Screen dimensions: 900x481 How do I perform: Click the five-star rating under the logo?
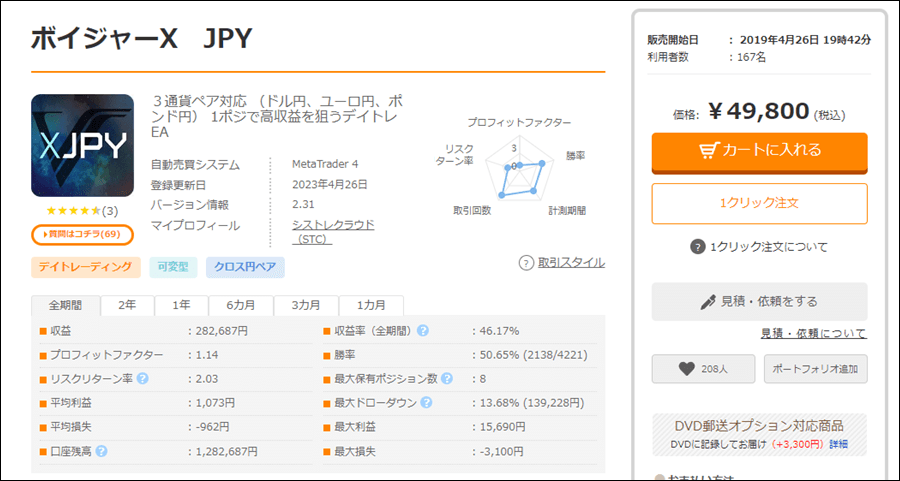73,211
